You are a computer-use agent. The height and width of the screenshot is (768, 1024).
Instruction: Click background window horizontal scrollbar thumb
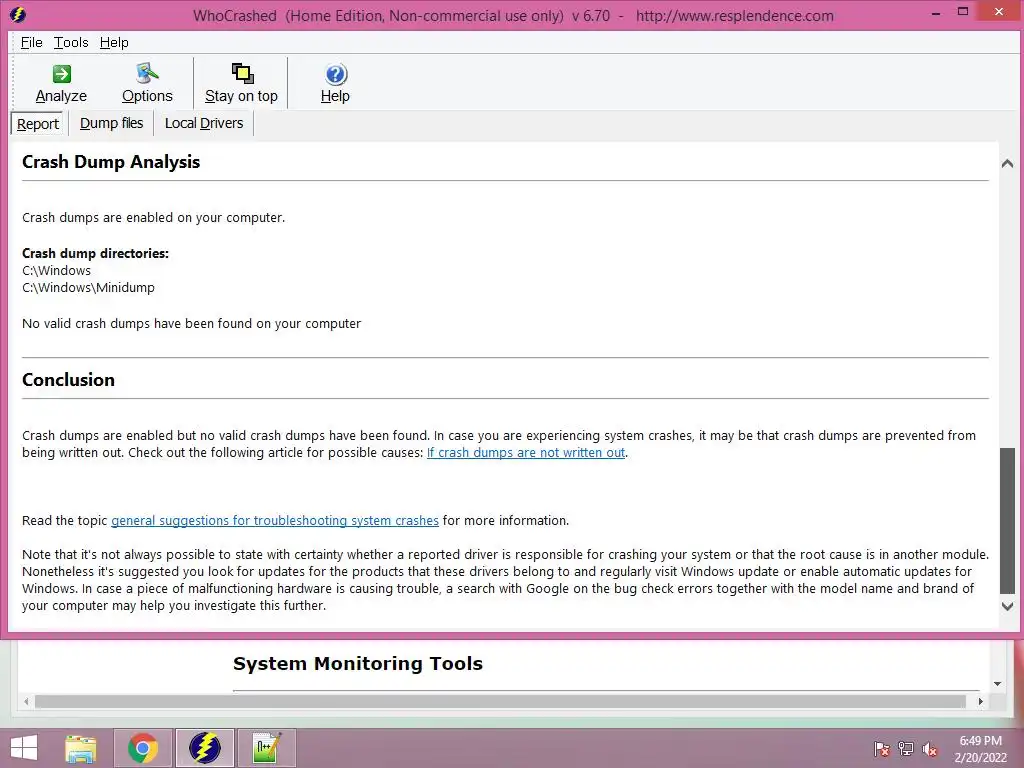(500, 701)
